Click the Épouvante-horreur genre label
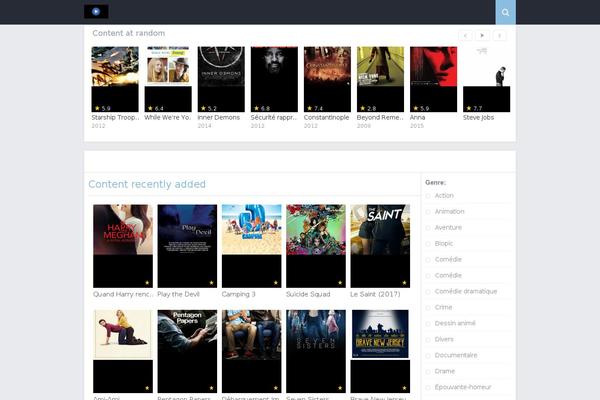 (x=463, y=387)
